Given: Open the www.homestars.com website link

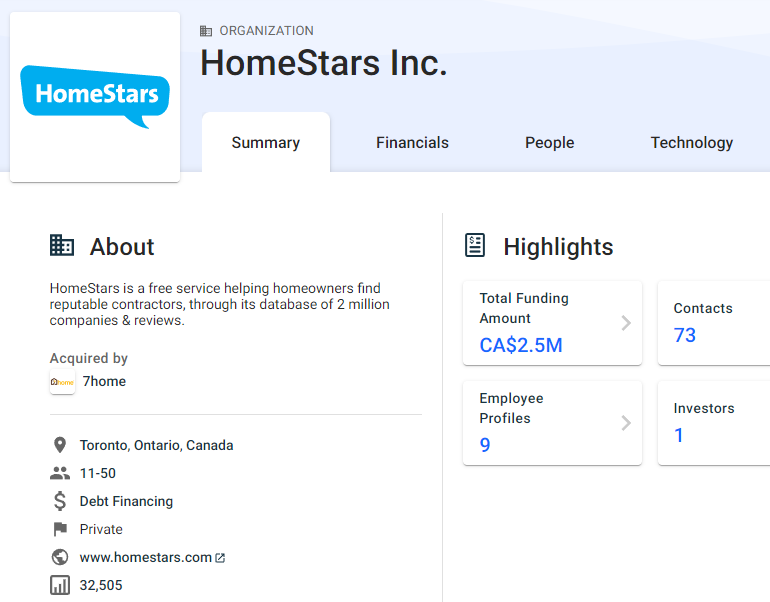Looking at the screenshot, I should [x=146, y=557].
